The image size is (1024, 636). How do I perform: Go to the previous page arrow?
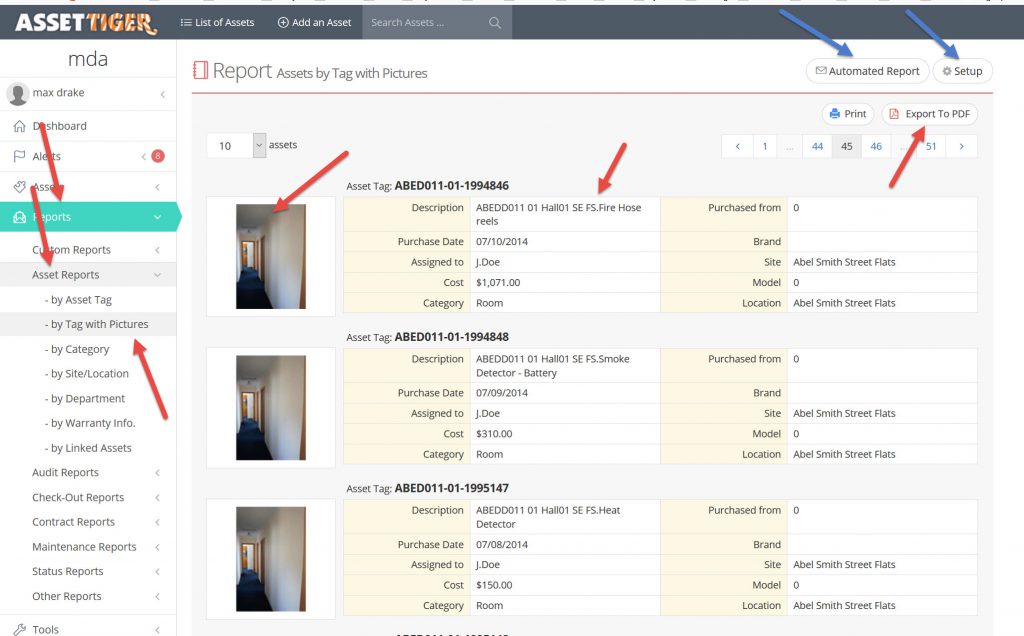point(738,146)
